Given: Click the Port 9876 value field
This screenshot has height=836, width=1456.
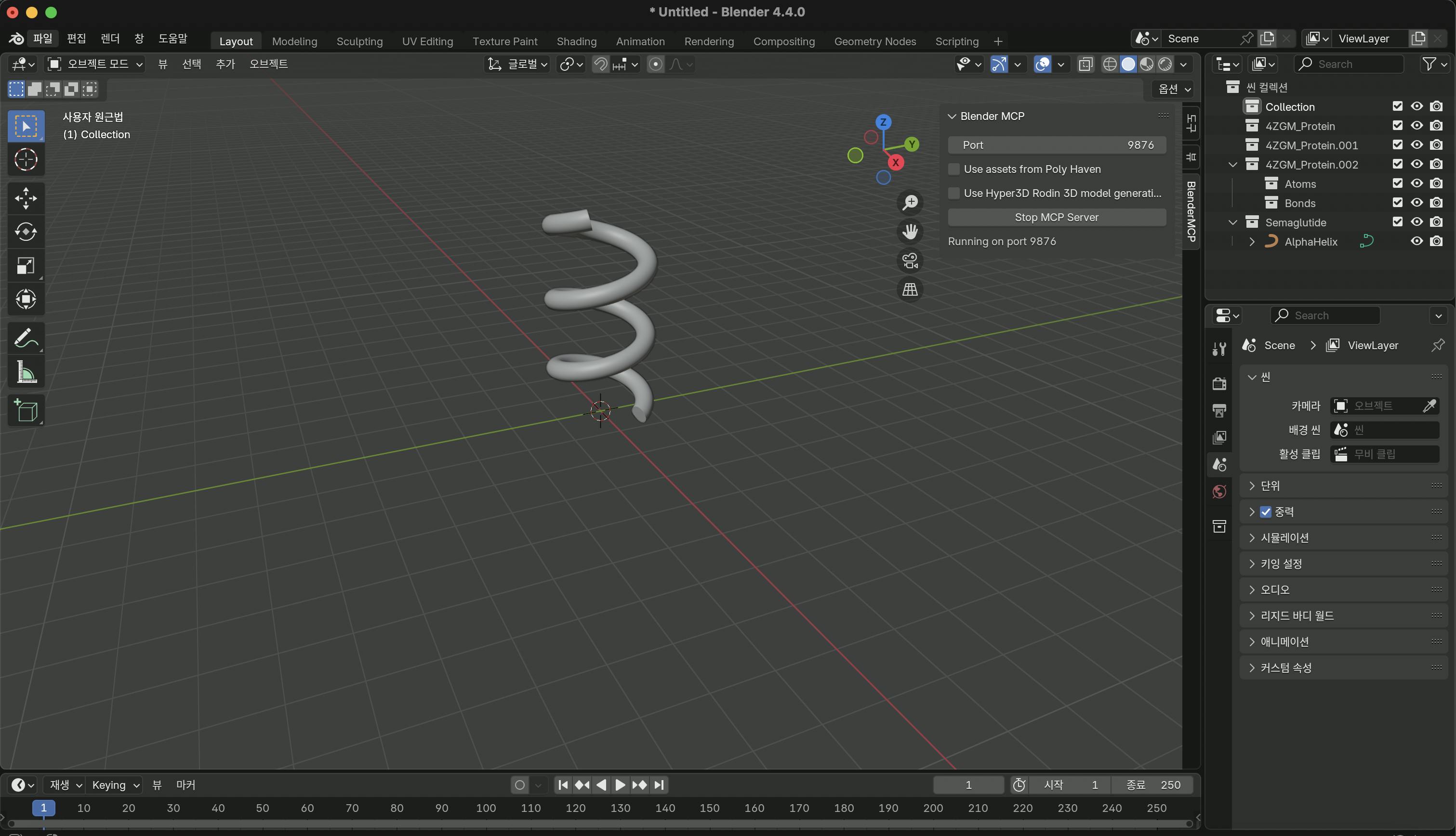Looking at the screenshot, I should (x=1056, y=144).
